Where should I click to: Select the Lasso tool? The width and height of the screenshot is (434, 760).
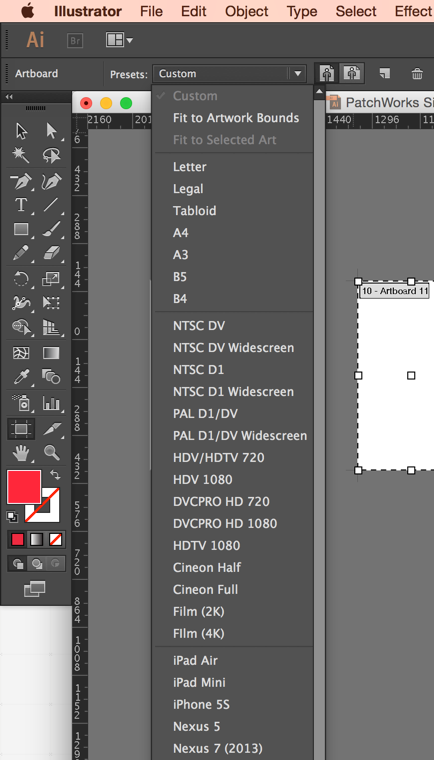[51, 155]
